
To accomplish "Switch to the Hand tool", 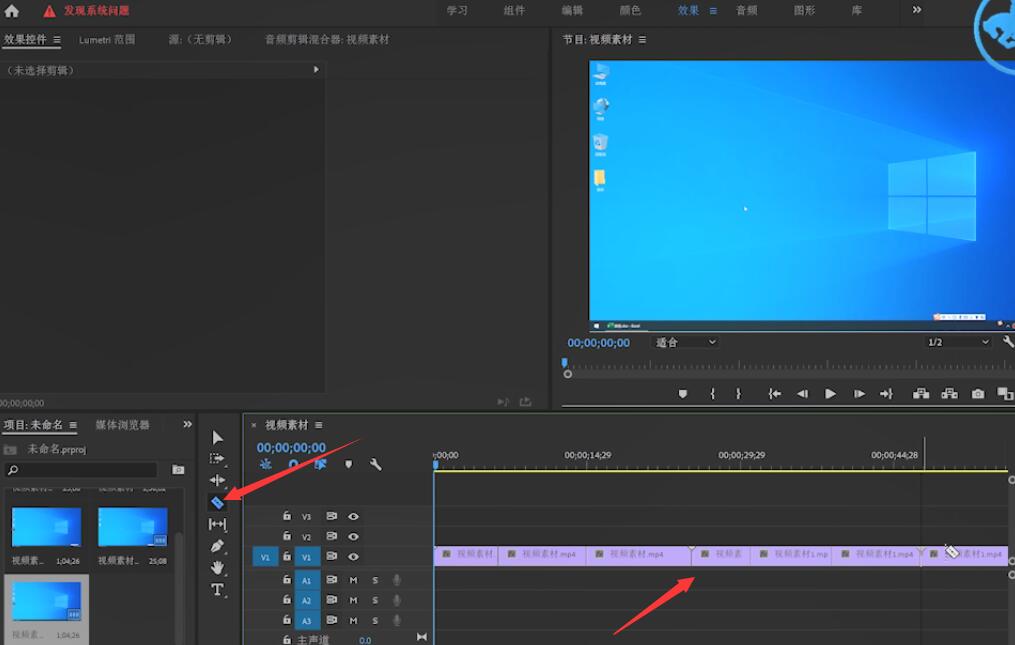I will point(218,567).
